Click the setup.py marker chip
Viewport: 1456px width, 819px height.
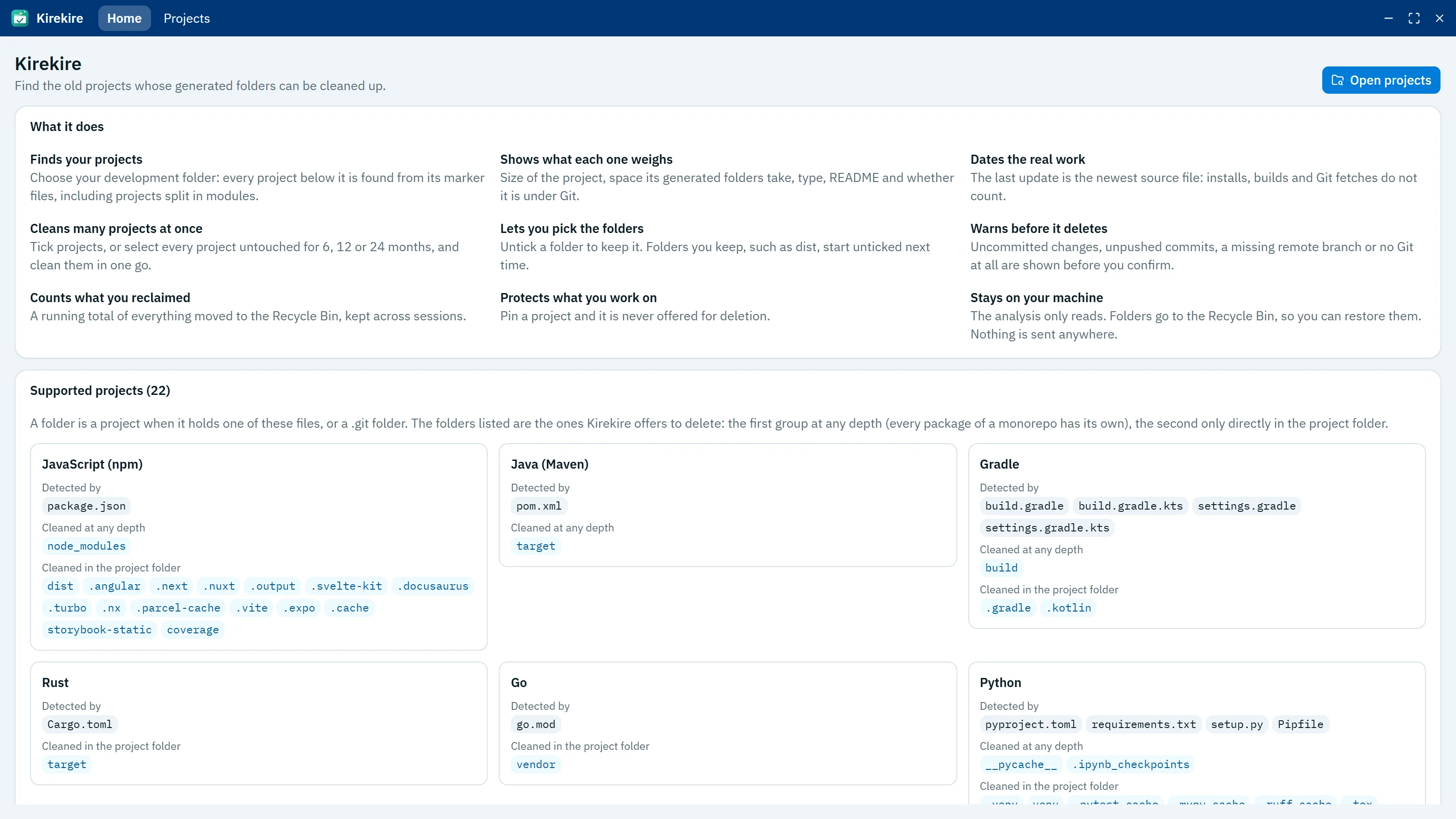1236,725
